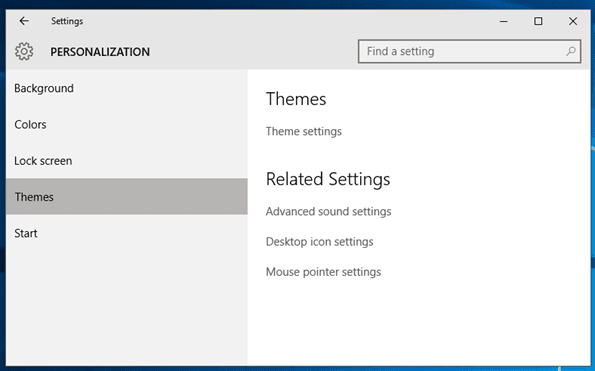
Task: Click the Related Settings heading
Action: [328, 179]
